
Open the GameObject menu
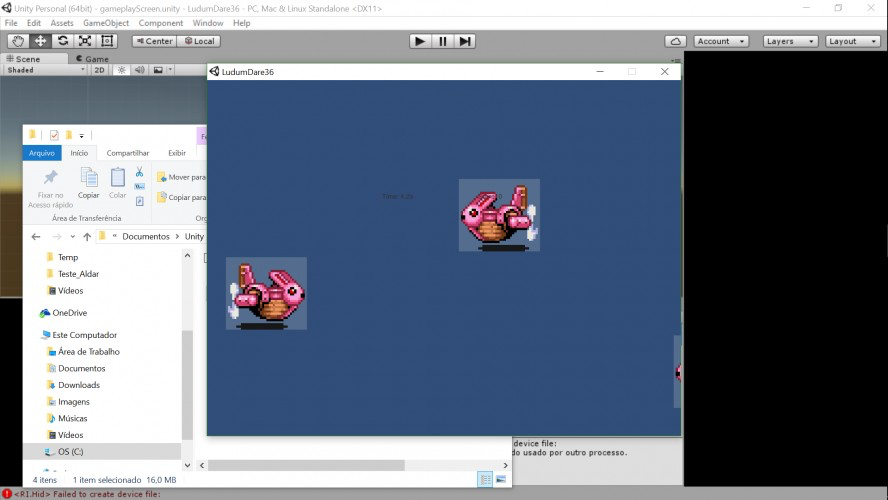[x=106, y=23]
